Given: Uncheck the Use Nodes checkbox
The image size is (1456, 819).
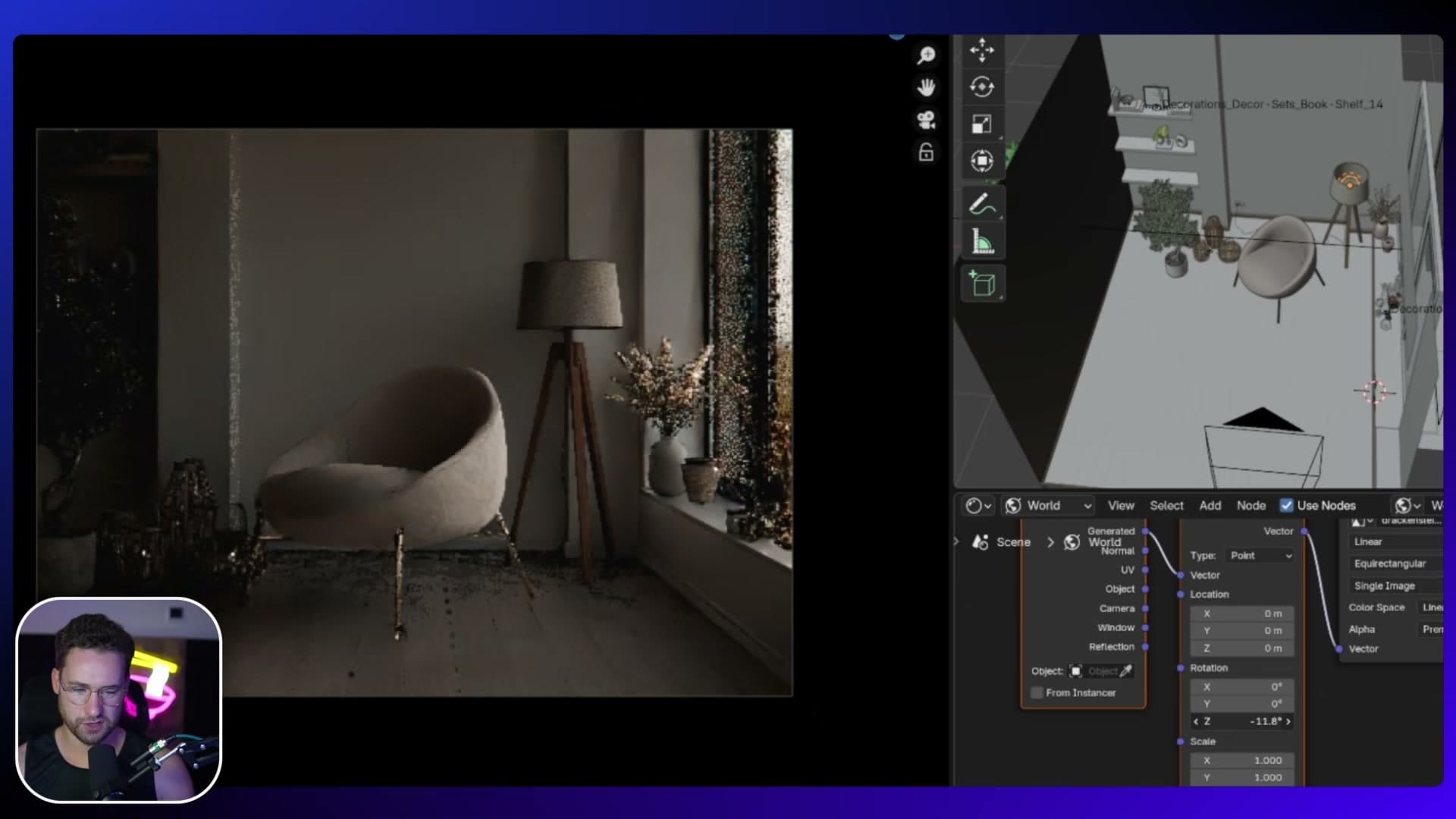Looking at the screenshot, I should (x=1286, y=506).
